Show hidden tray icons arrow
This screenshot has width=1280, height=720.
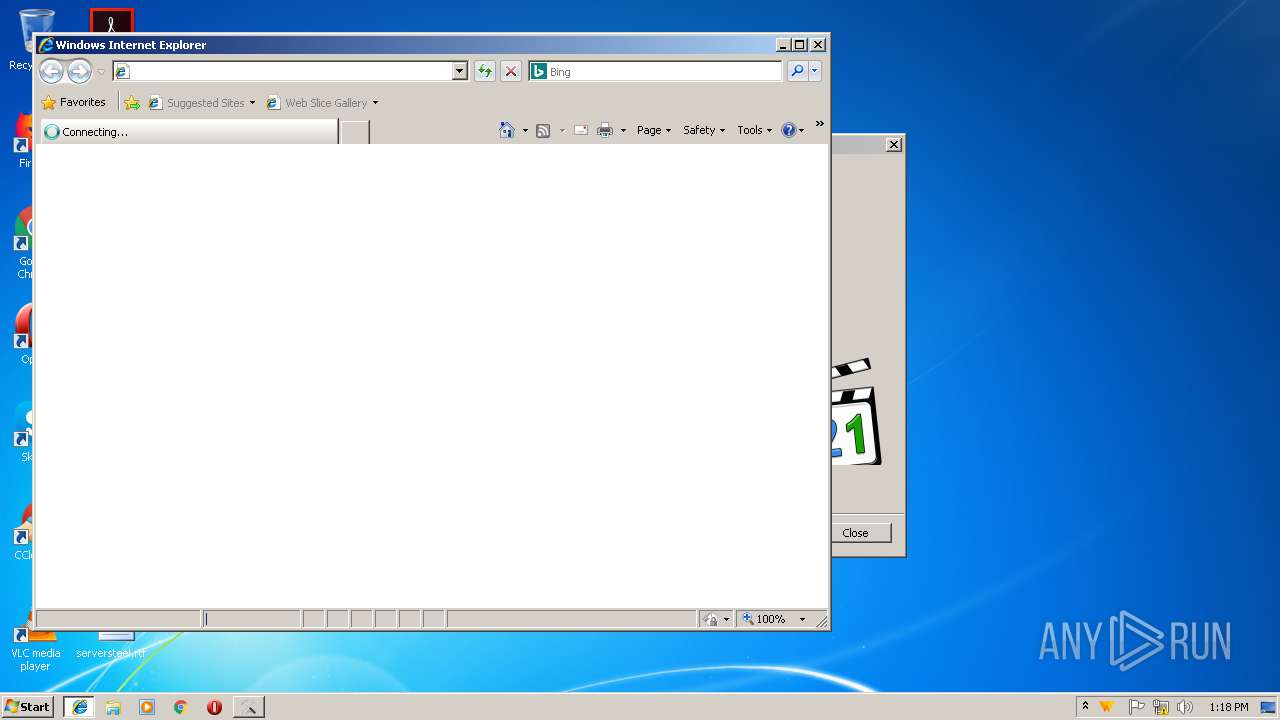tap(1085, 707)
